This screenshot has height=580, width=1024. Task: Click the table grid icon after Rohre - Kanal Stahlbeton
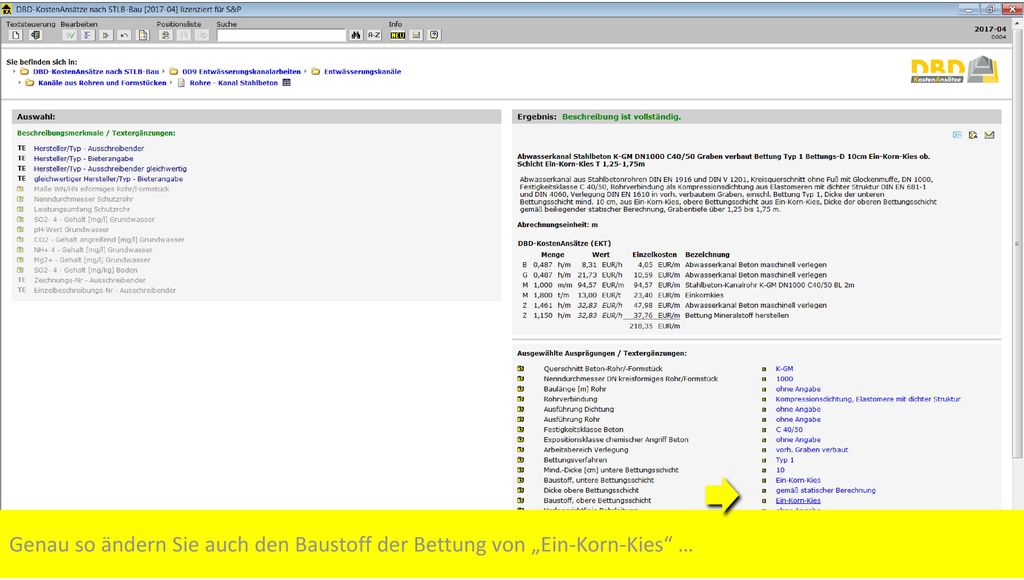[x=286, y=83]
